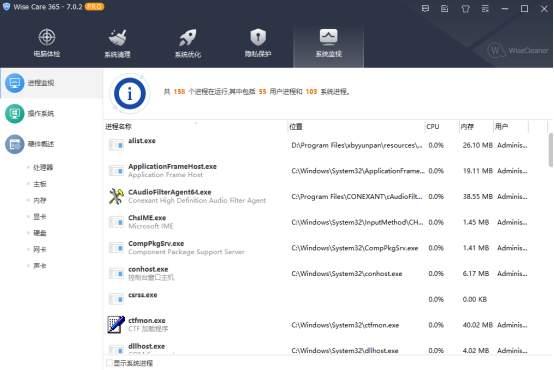Click the feedback chat icon in title bar
This screenshot has height=370, width=554.
click(425, 8)
